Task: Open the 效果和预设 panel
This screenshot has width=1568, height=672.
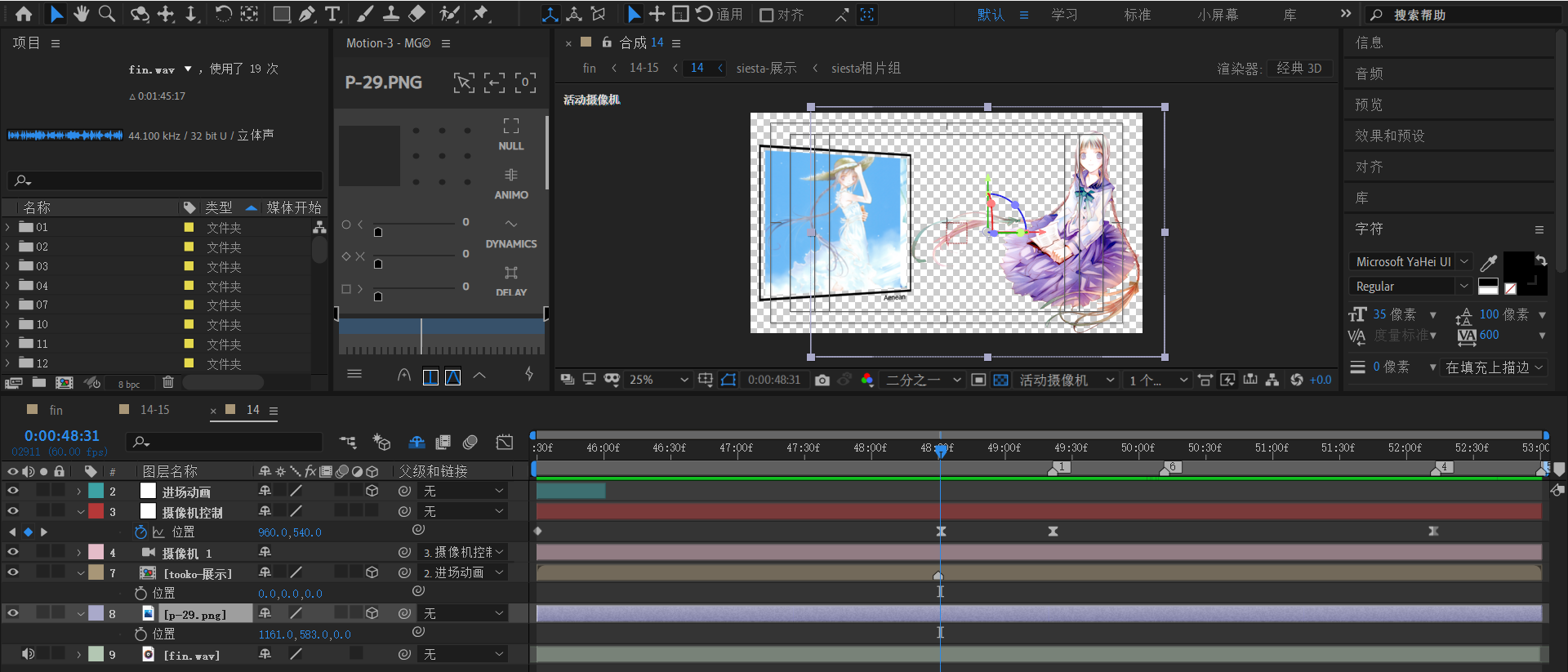Action: pos(1389,136)
